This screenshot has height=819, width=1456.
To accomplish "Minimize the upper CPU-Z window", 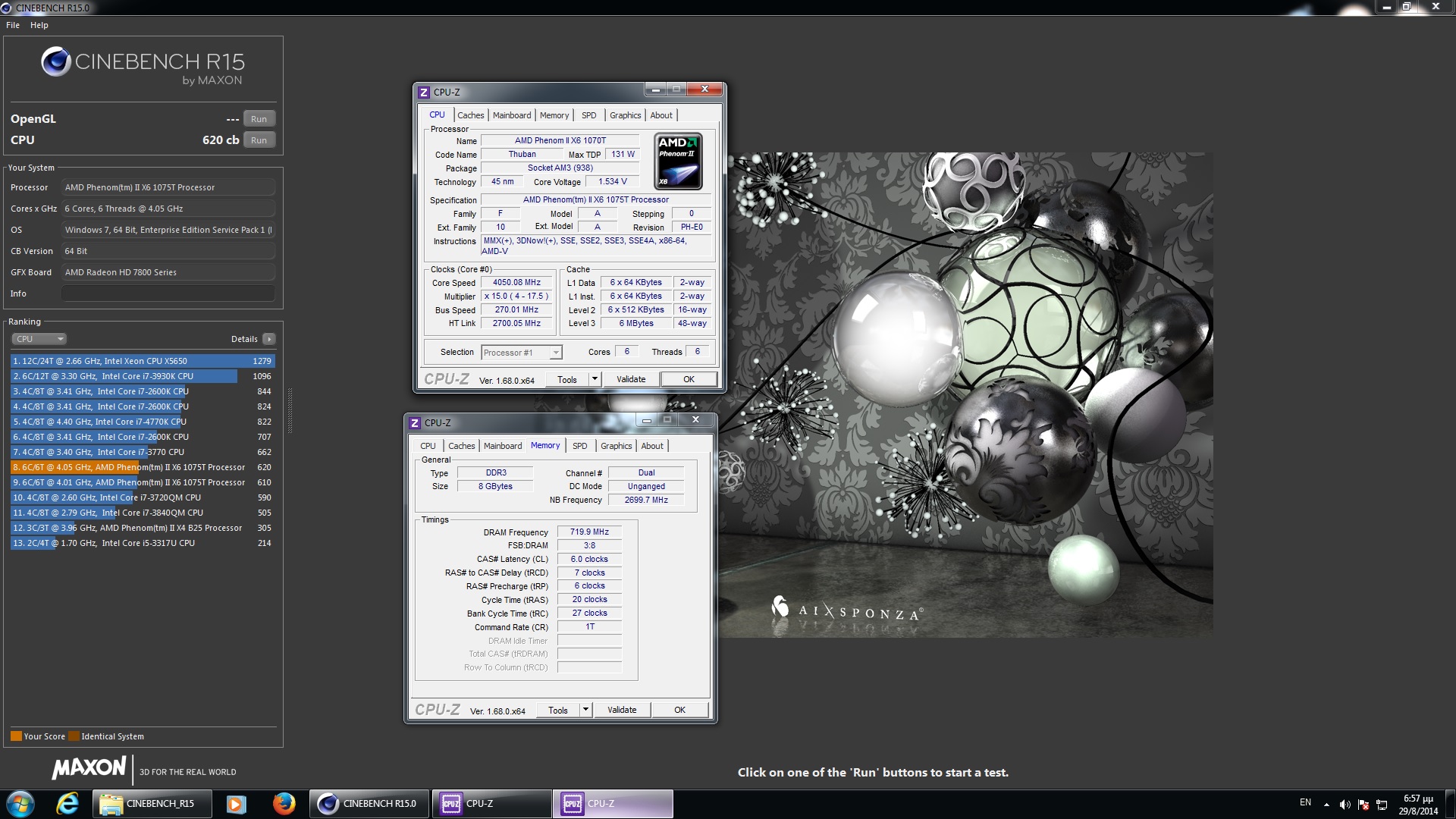I will coord(656,89).
